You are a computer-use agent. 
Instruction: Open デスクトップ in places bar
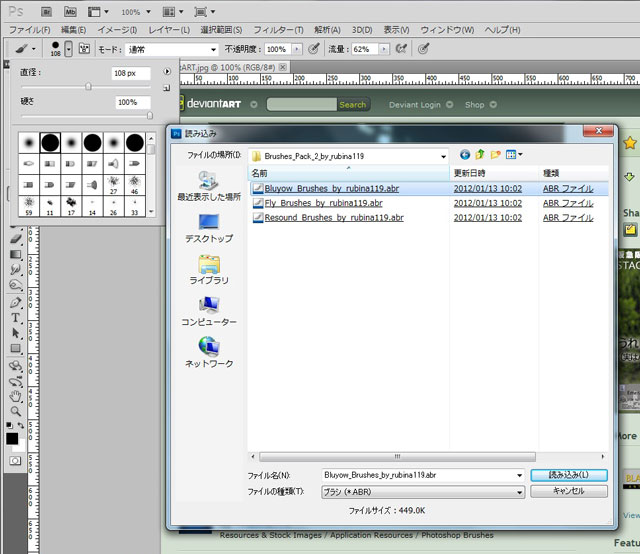209,228
